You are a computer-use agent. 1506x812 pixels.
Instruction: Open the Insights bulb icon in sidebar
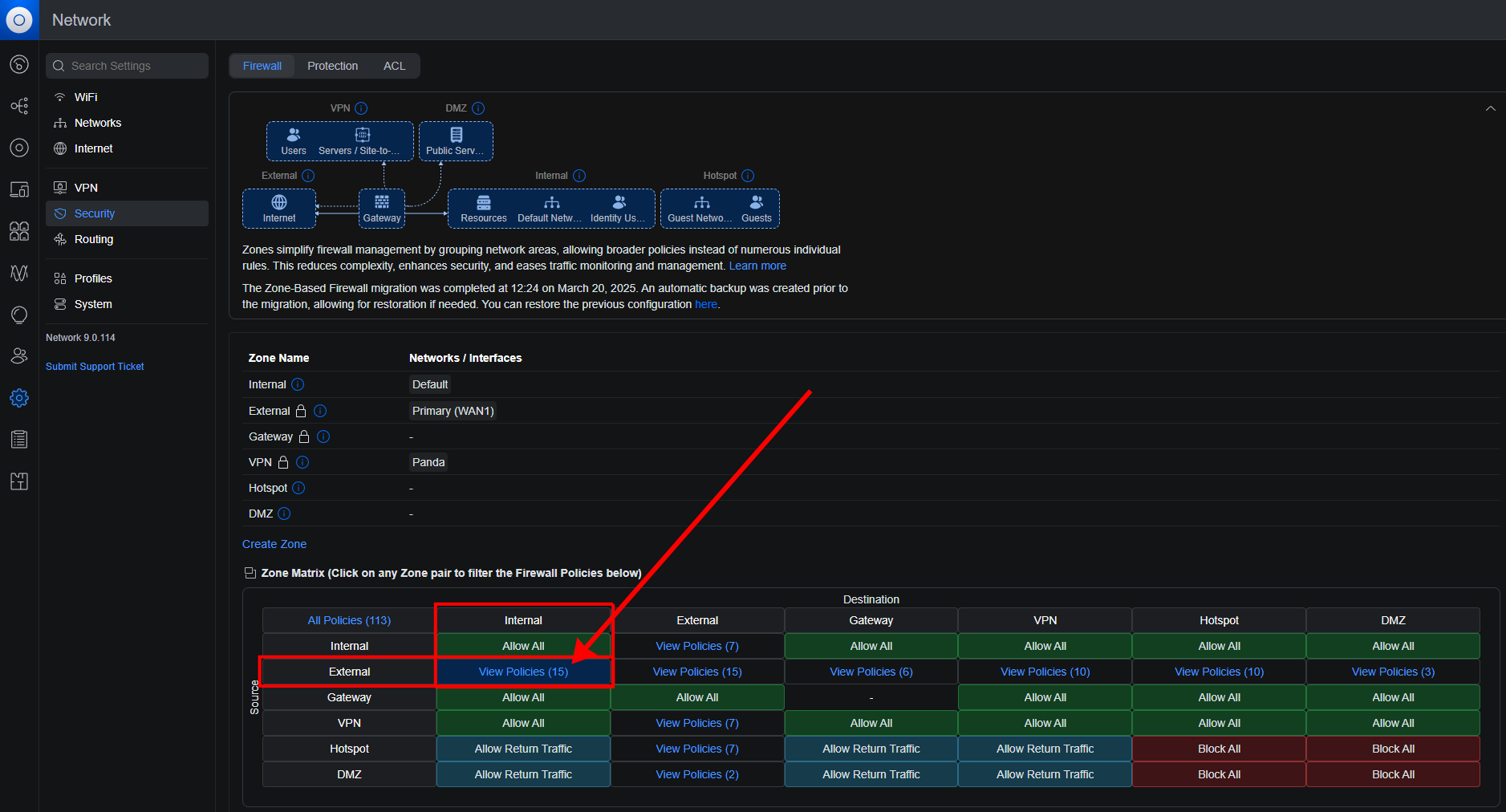pyautogui.click(x=19, y=315)
